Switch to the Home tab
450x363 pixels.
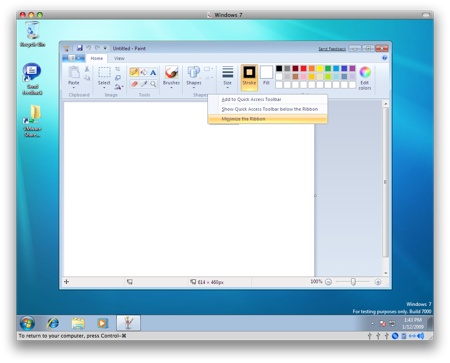[x=97, y=58]
